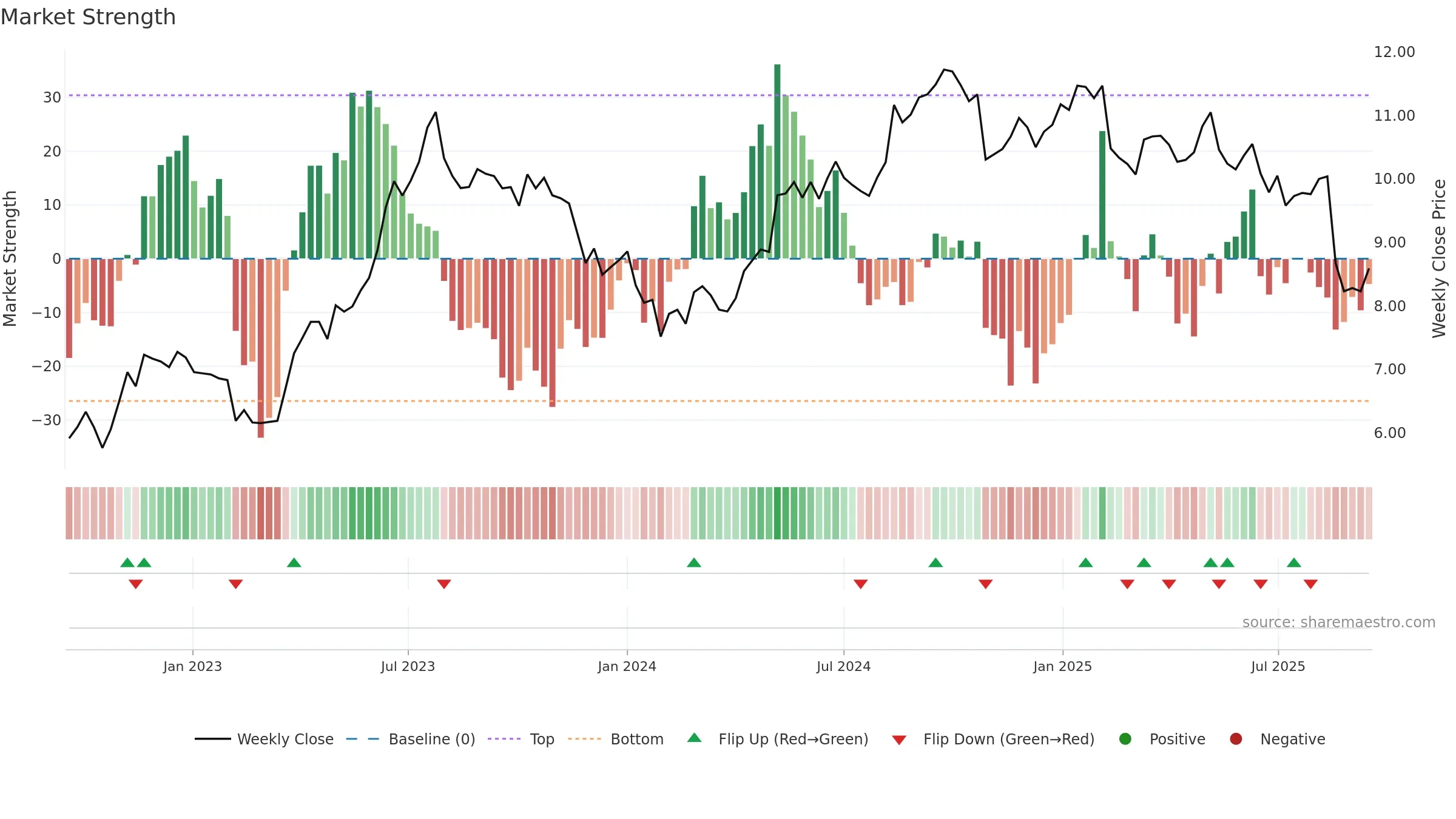
Task: Click the green circle Positive legend icon
Action: pyautogui.click(x=1125, y=739)
